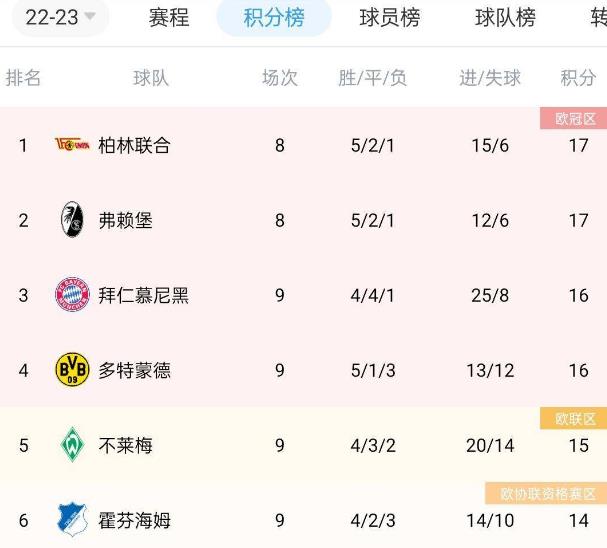Go to the 球队榜 tab
Image resolution: width=607 pixels, height=548 pixels.
(505, 17)
